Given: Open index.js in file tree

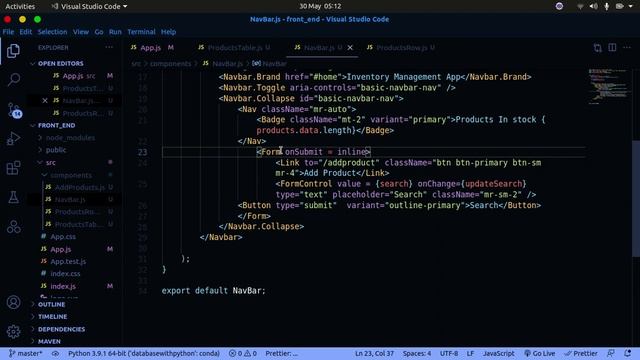Looking at the screenshot, I should [63, 286].
